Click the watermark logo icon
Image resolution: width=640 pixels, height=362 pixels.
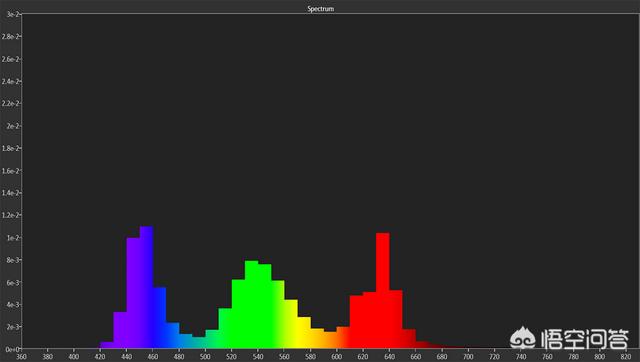(x=522, y=338)
